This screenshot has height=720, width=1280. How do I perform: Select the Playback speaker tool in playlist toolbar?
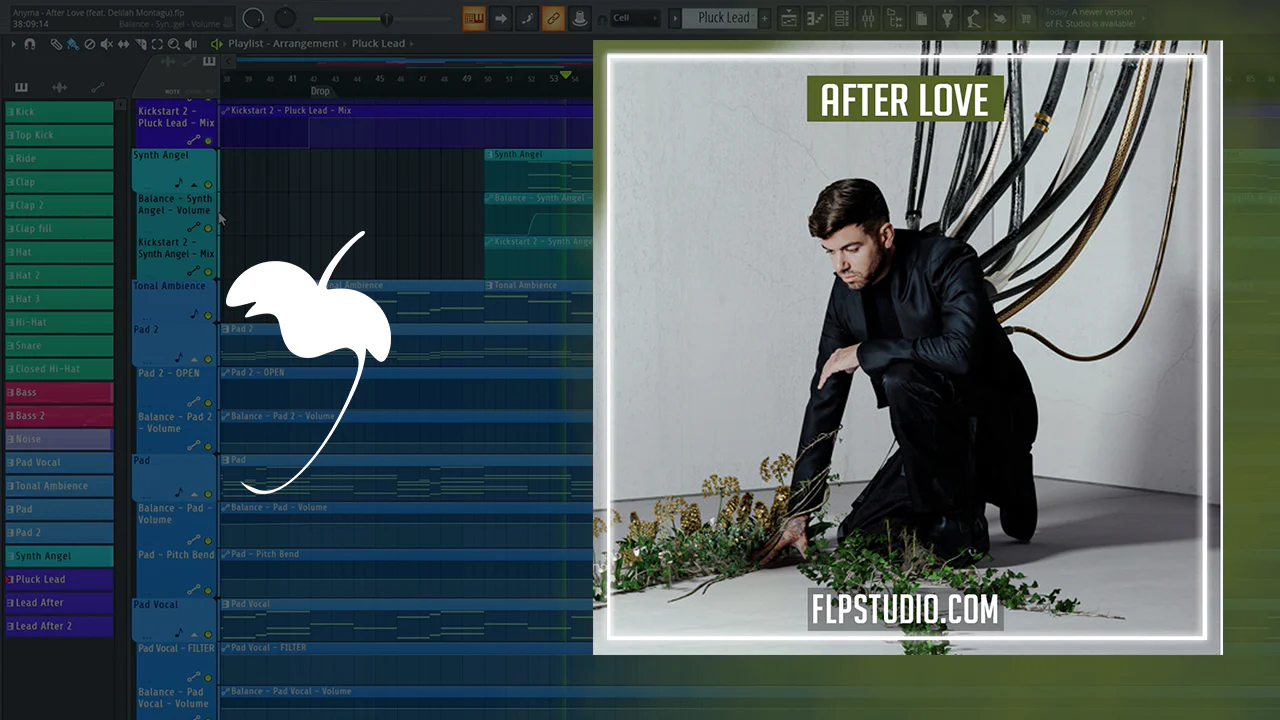click(x=191, y=44)
